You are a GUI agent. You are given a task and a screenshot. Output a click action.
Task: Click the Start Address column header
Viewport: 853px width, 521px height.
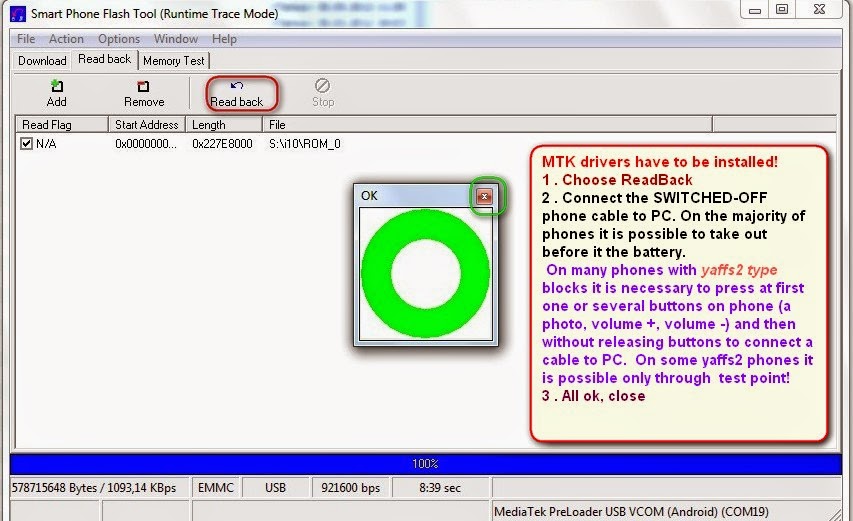point(147,125)
